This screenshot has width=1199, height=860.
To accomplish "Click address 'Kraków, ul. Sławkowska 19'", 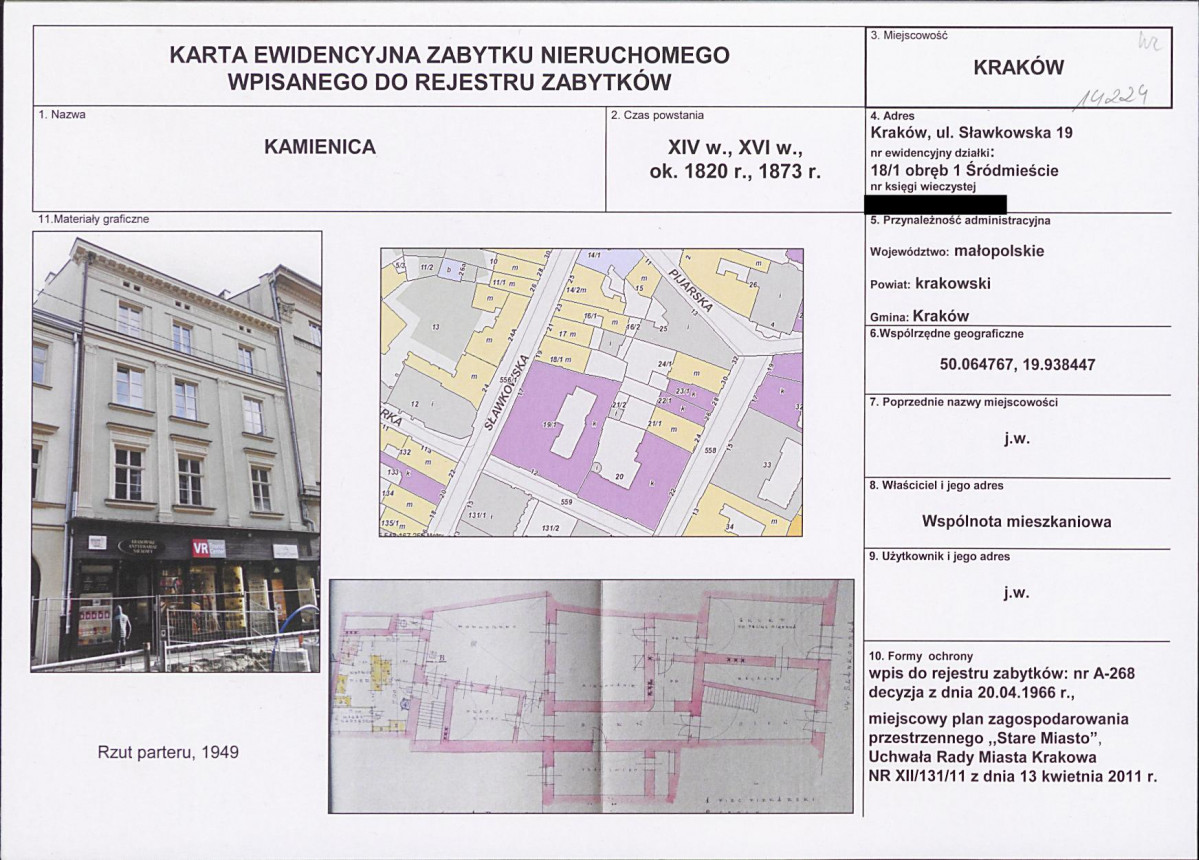I will coord(971,132).
